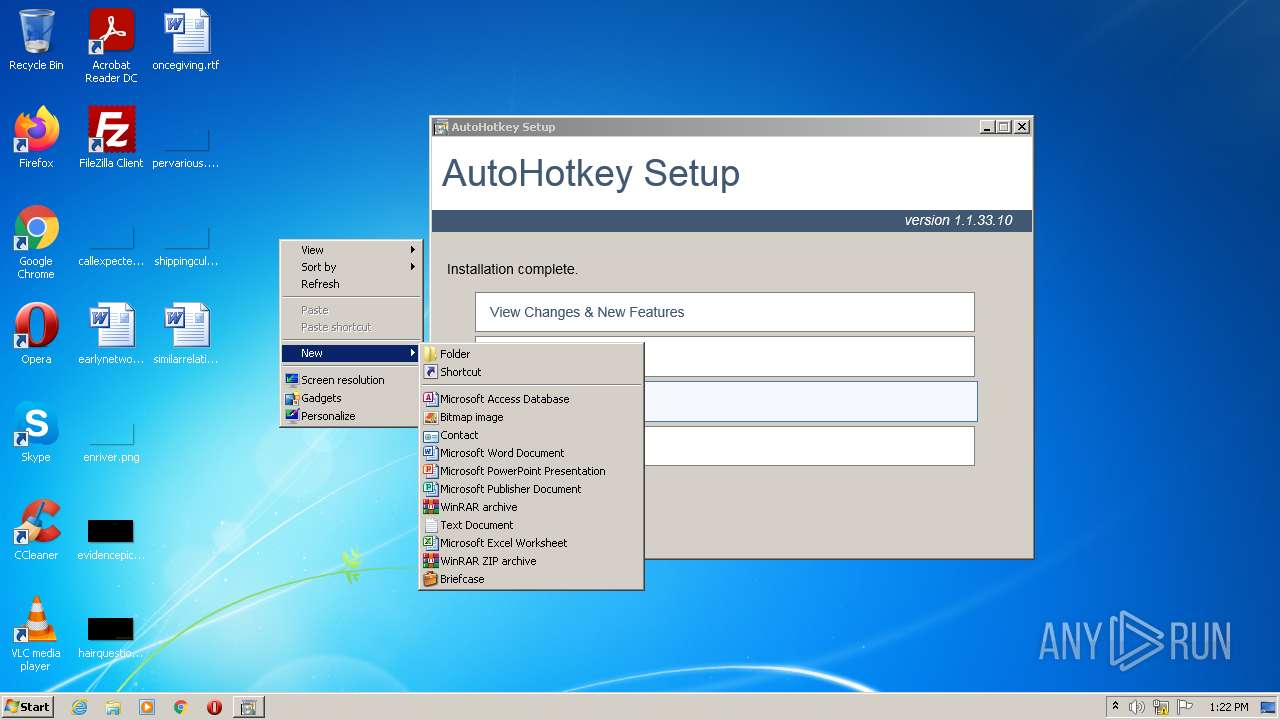The width and height of the screenshot is (1280, 720).
Task: Launch Opera from the taskbar
Action: 214,707
